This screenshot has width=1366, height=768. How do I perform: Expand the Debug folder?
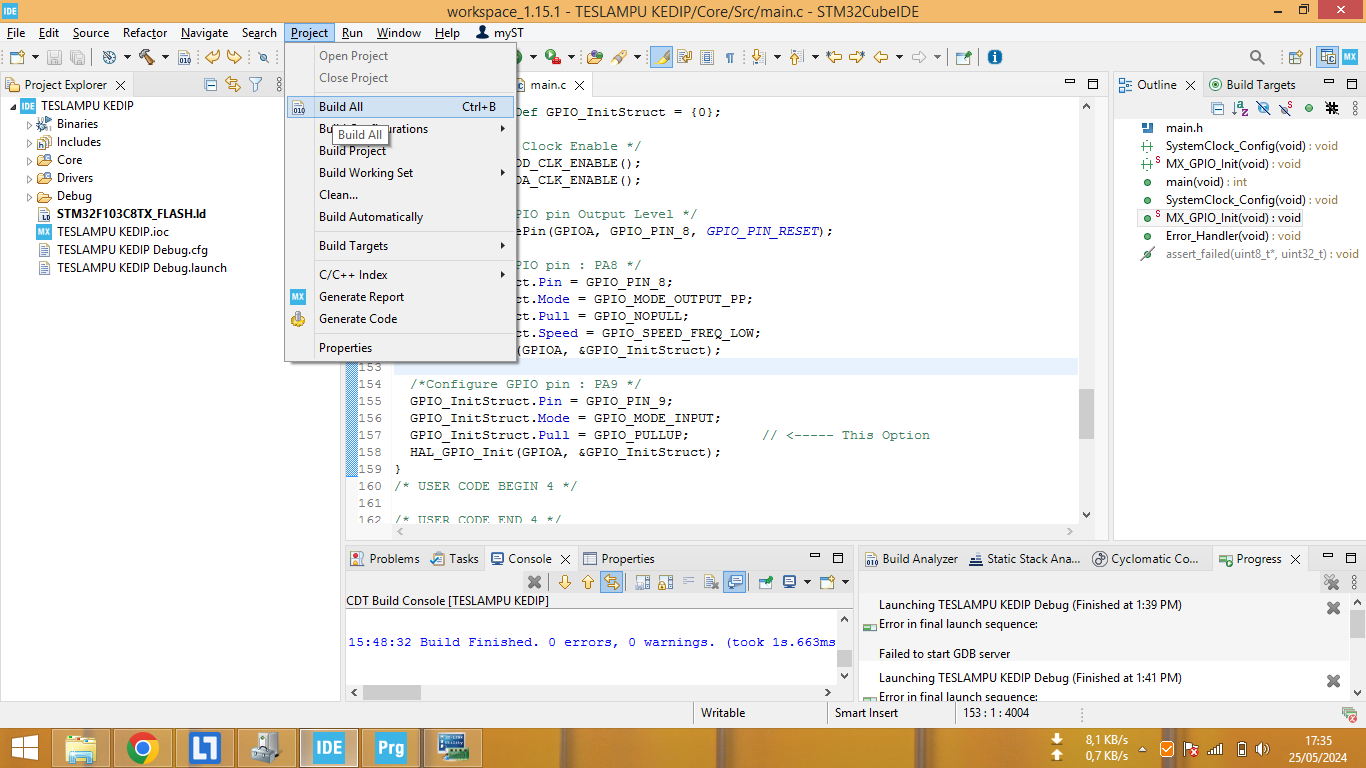pos(29,196)
